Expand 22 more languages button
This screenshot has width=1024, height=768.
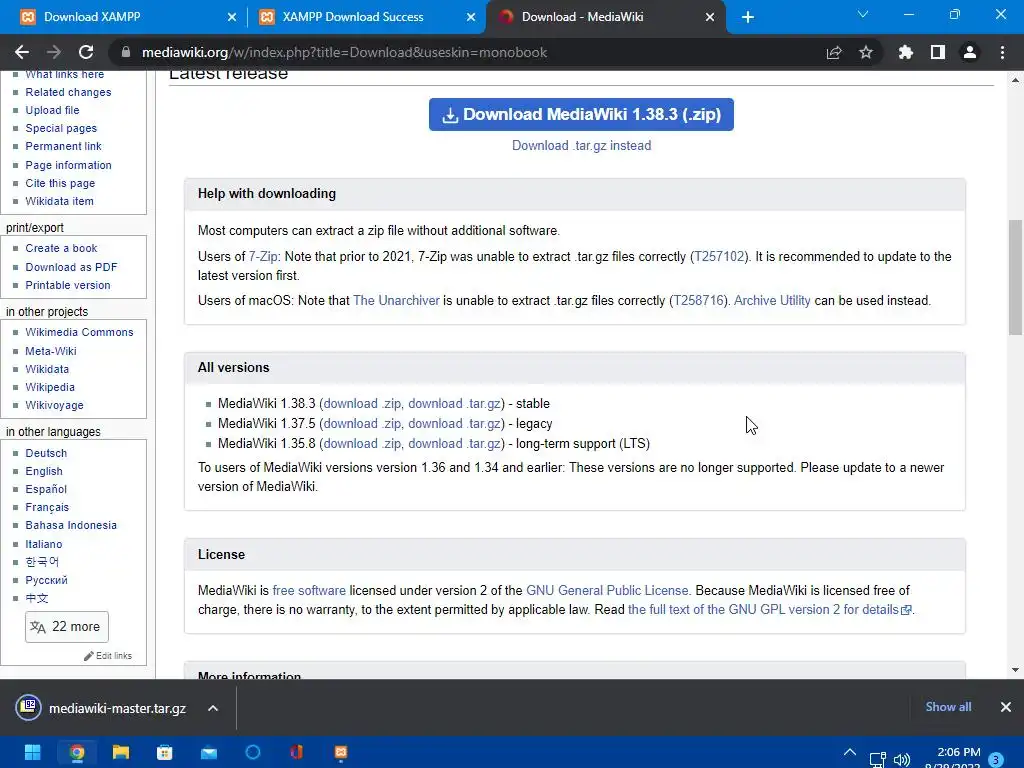click(67, 627)
